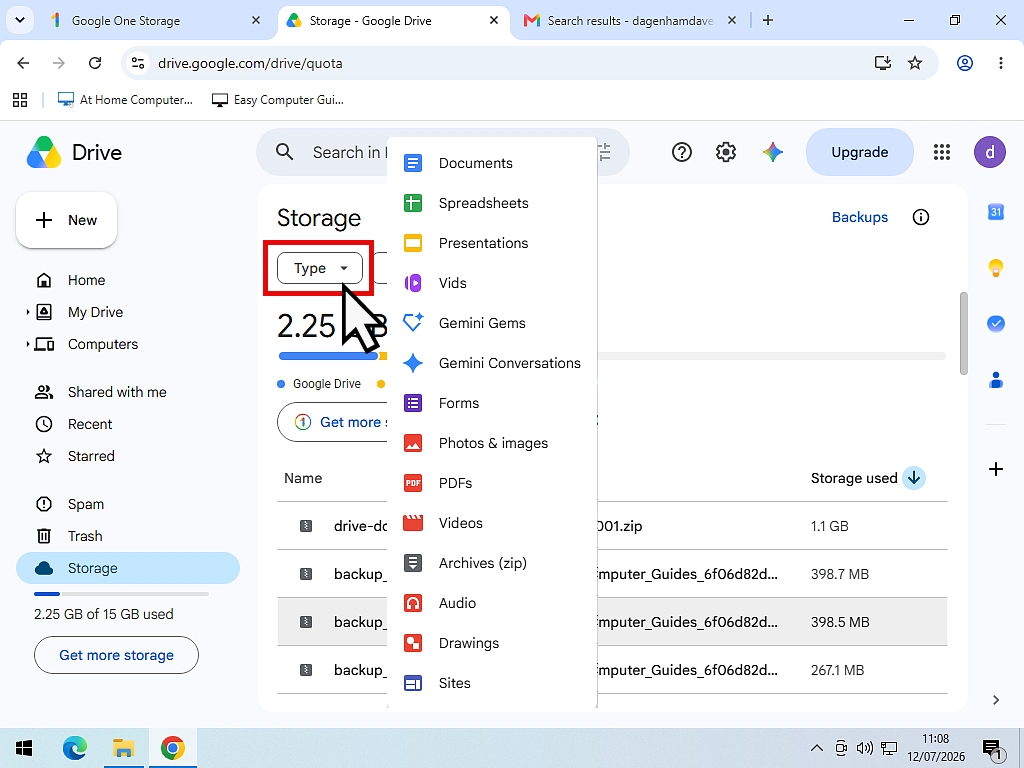Open advanced search options icon
The width and height of the screenshot is (1024, 768).
point(605,152)
